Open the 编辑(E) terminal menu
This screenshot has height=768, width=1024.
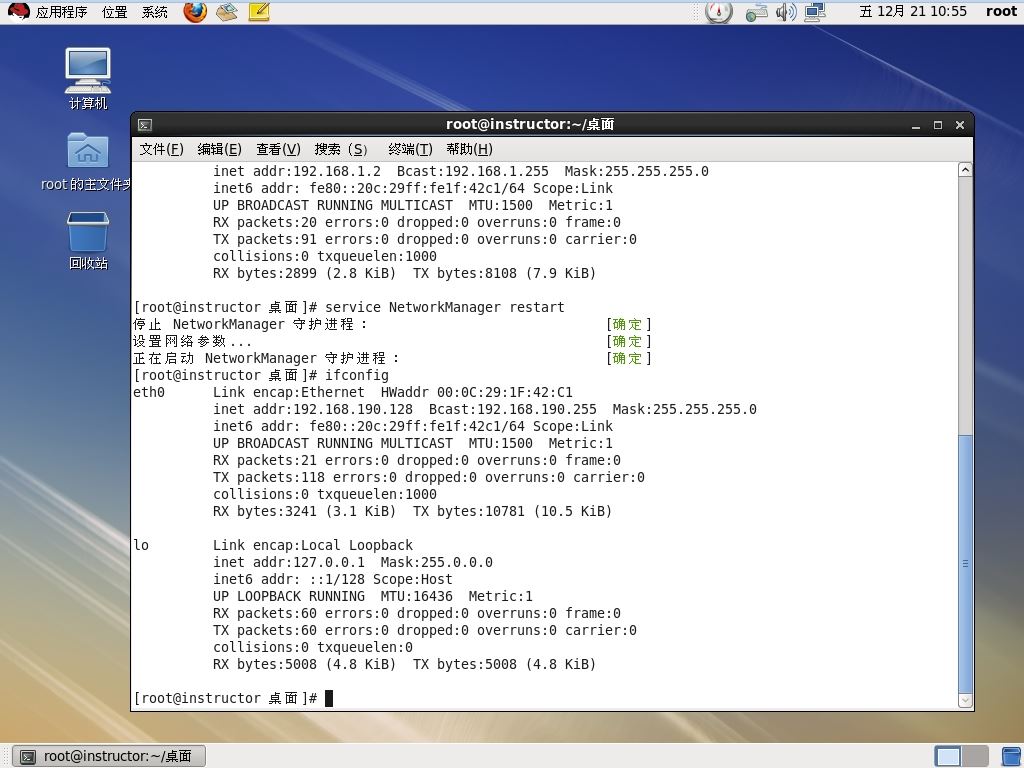click(x=219, y=150)
